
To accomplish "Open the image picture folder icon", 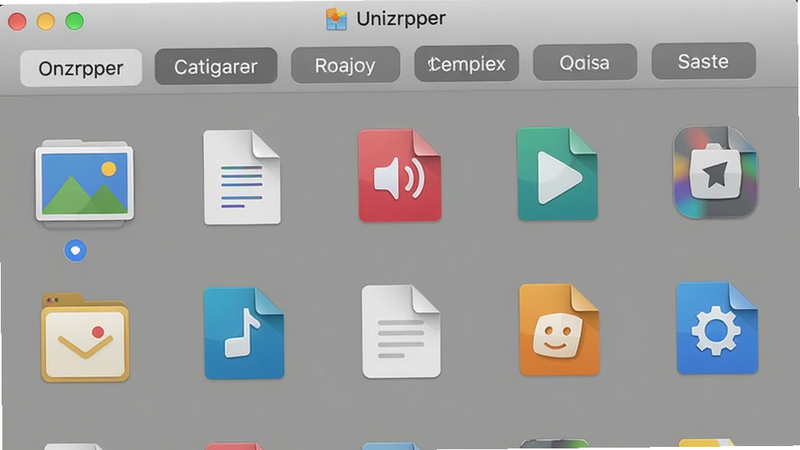I will point(85,184).
